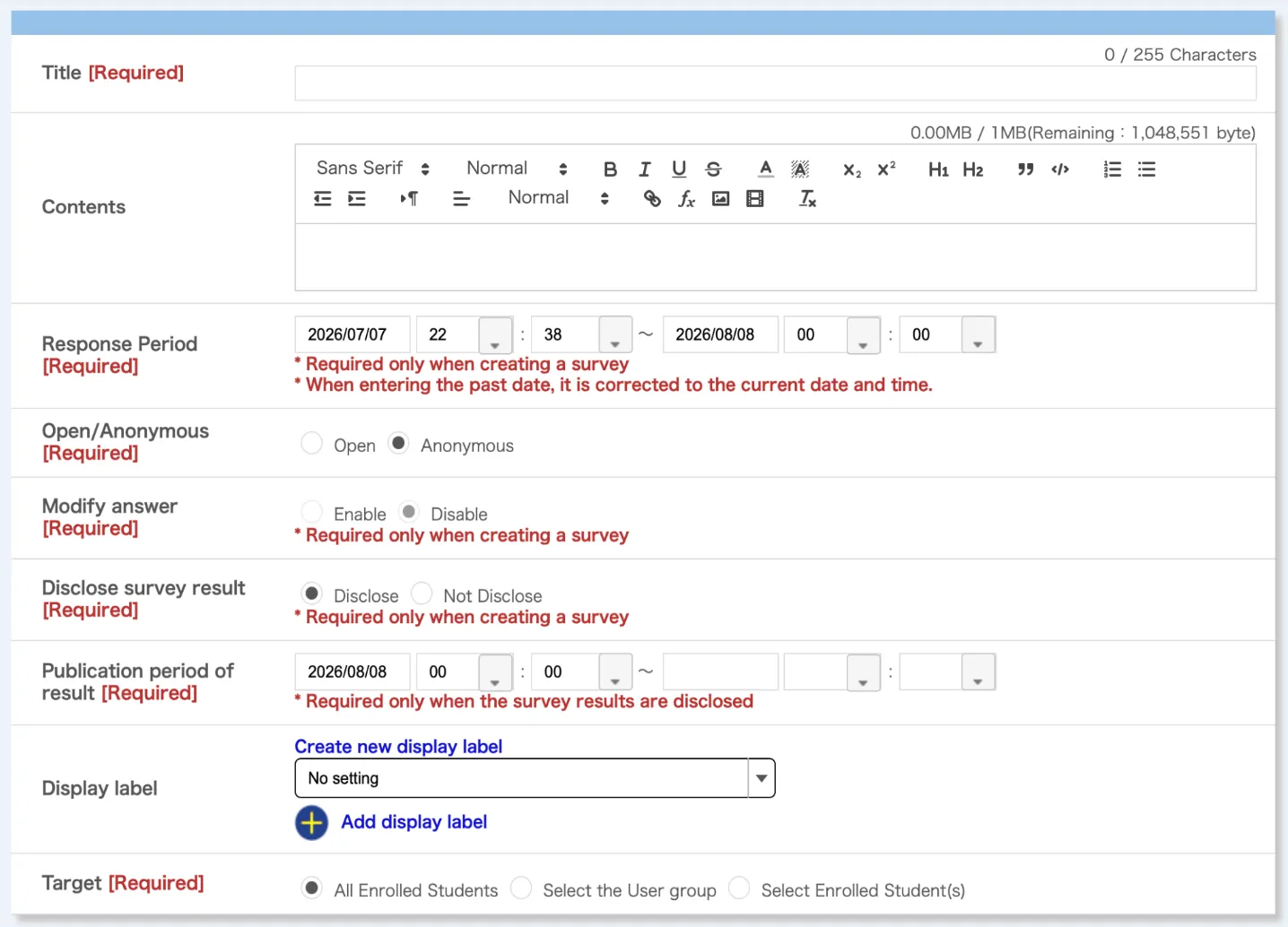This screenshot has width=1288, height=927.
Task: Clear text formatting
Action: [807, 198]
